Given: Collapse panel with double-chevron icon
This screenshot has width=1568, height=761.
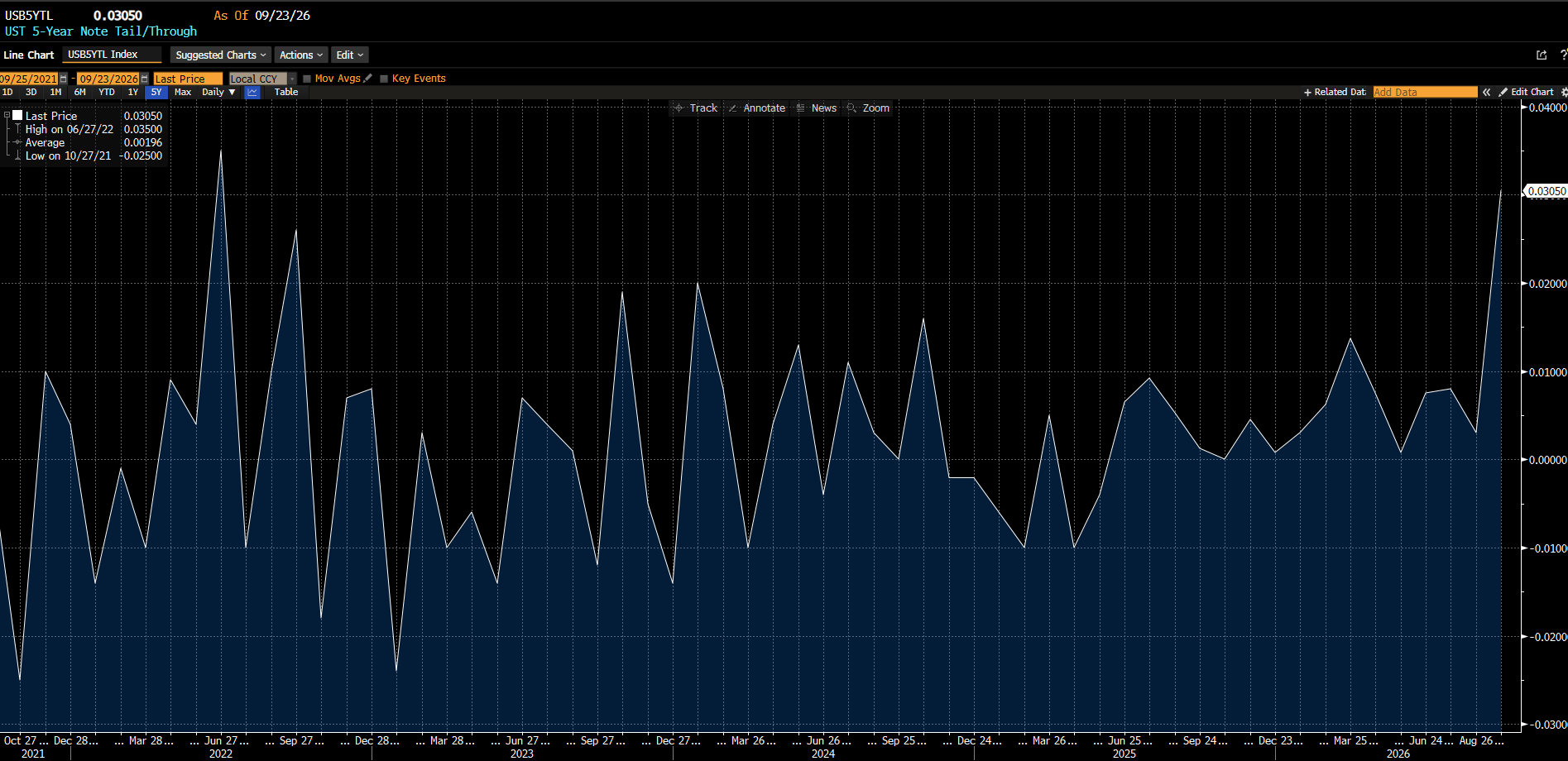Looking at the screenshot, I should [1487, 92].
